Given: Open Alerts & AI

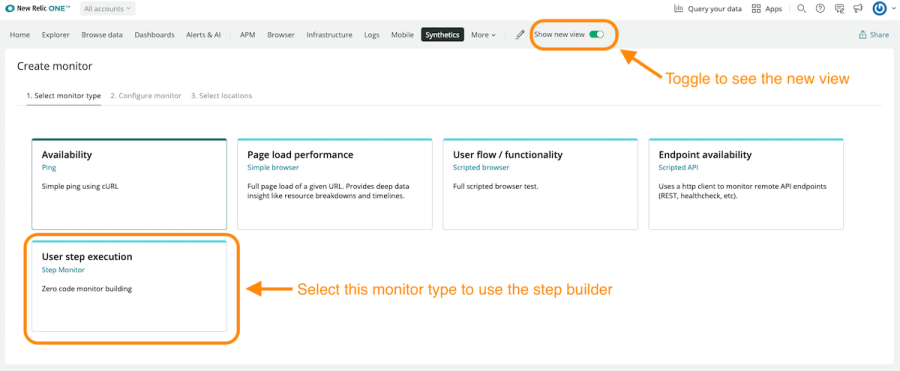Looking at the screenshot, I should pos(203,34).
